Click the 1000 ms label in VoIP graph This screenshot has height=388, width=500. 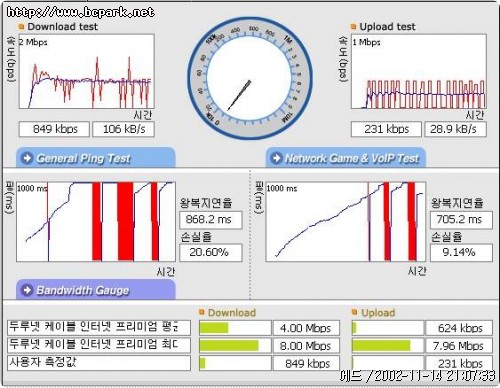(282, 188)
